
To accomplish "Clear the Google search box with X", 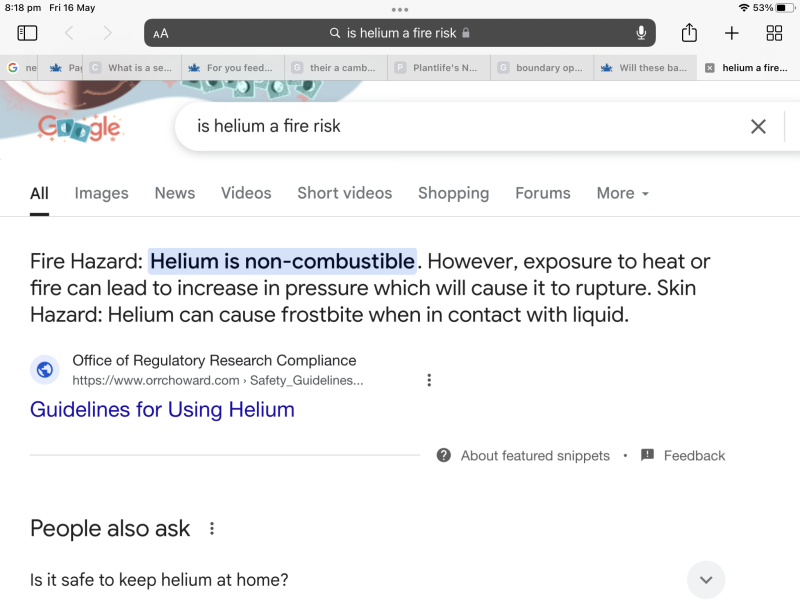I will coord(758,126).
